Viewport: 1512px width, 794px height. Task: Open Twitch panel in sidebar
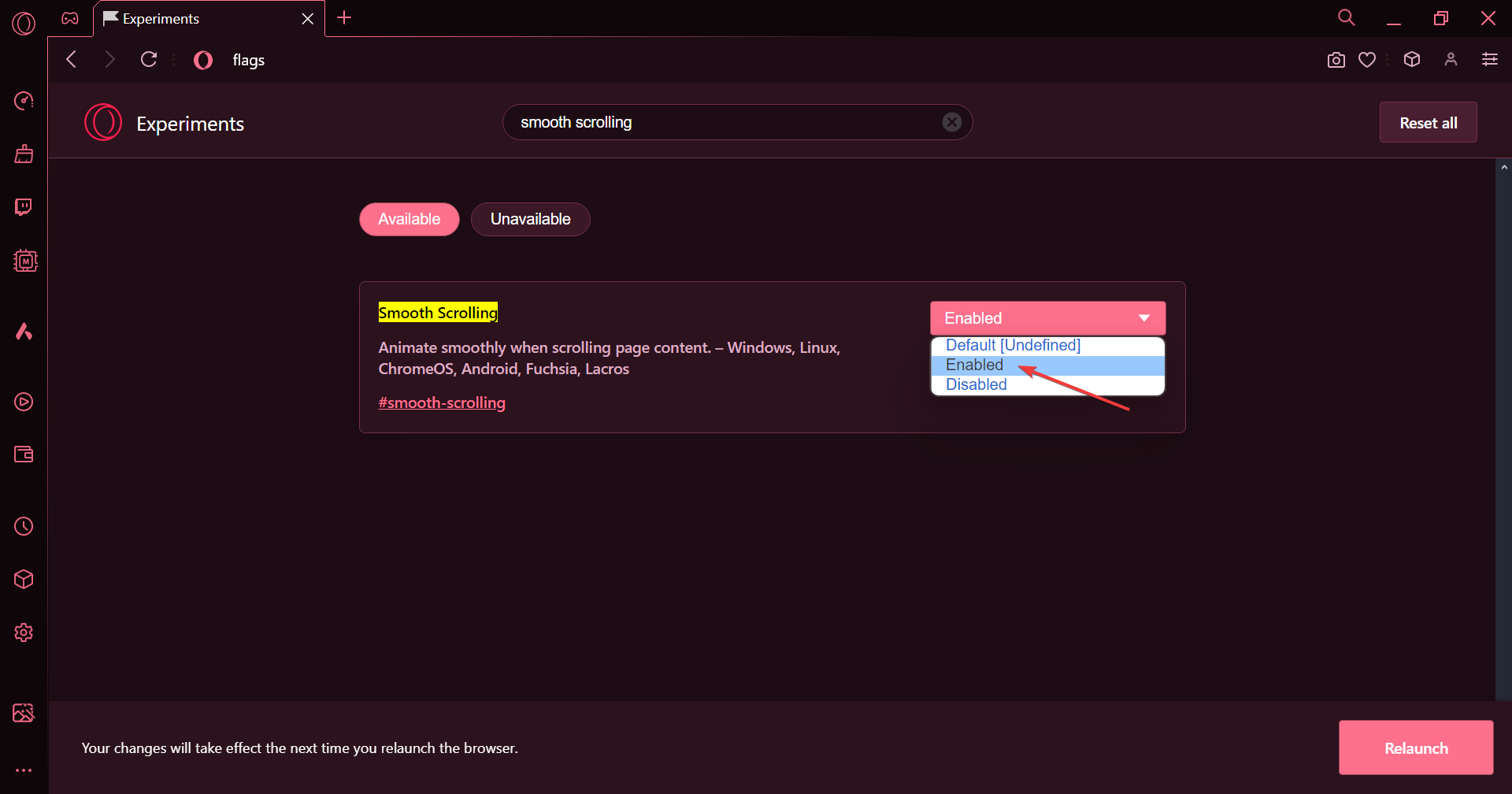[x=24, y=207]
